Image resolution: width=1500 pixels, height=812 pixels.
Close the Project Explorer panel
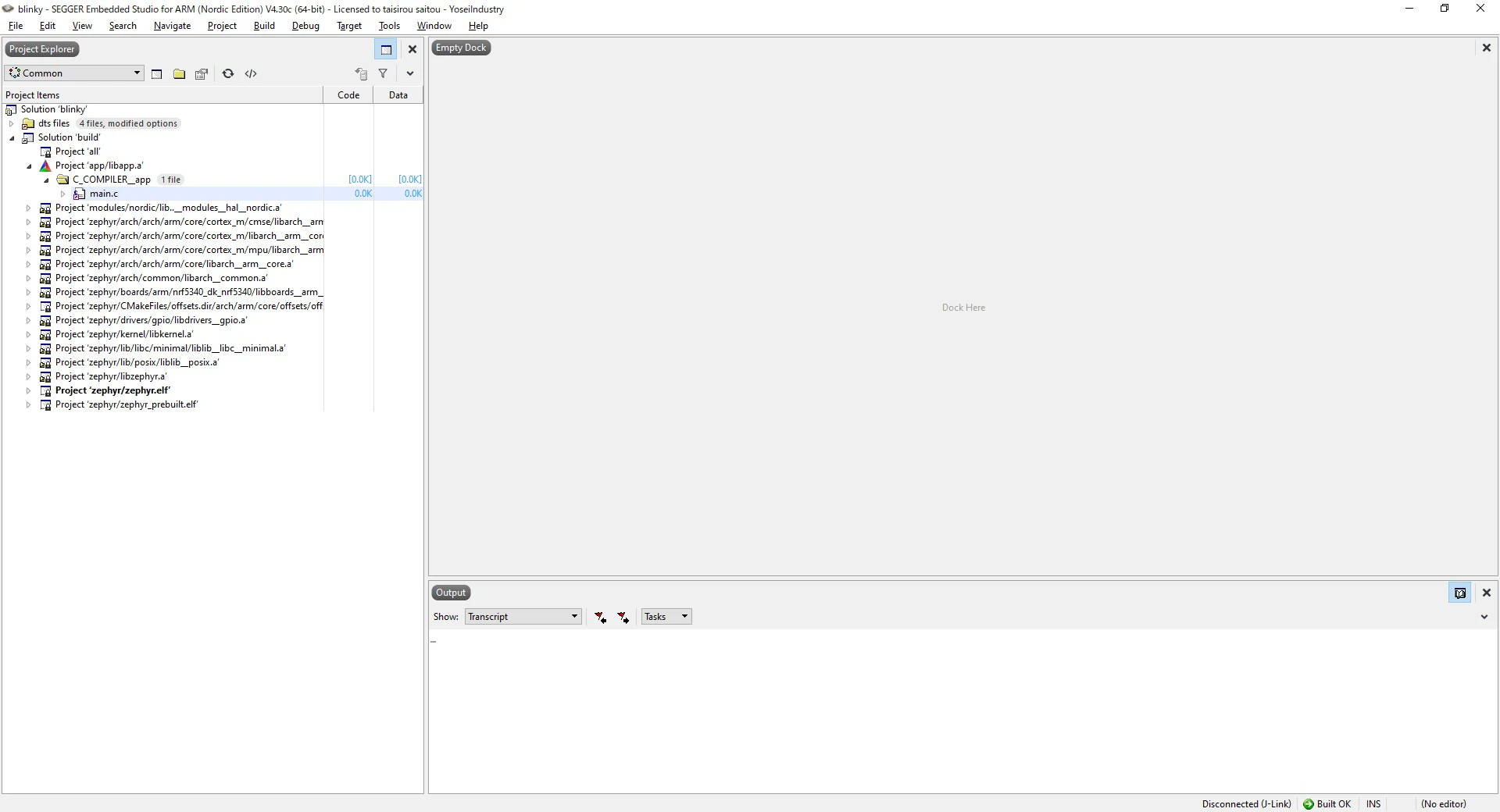click(x=412, y=49)
